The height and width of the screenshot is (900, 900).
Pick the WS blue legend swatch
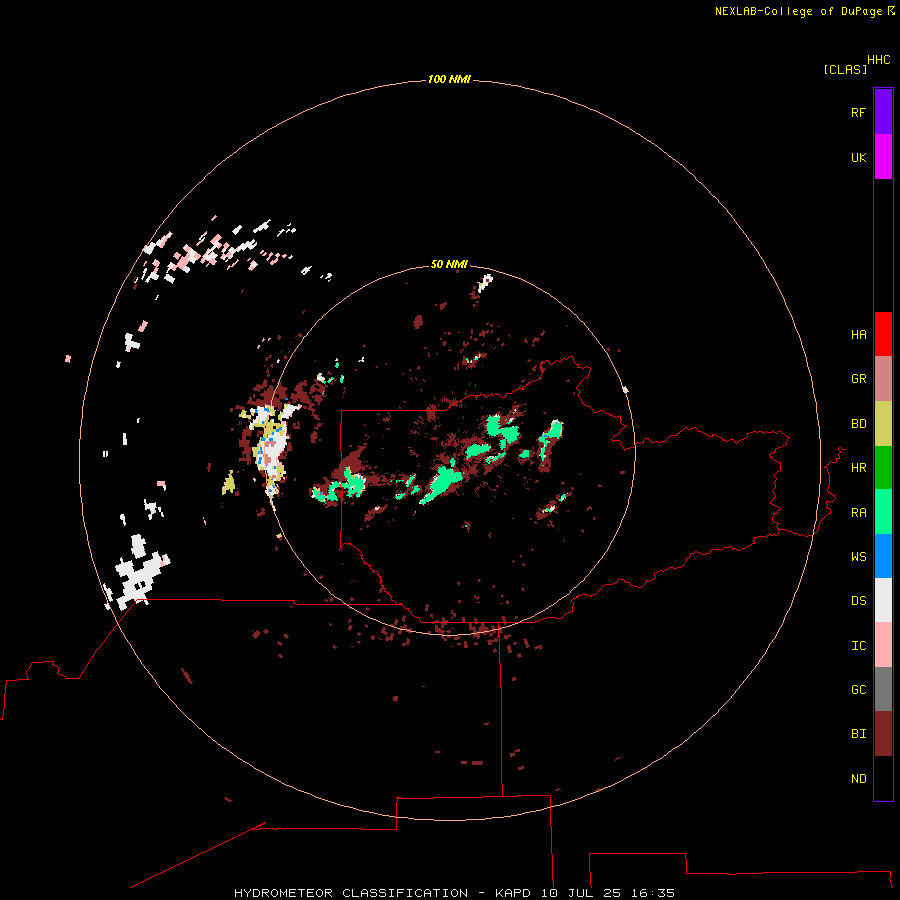click(883, 556)
